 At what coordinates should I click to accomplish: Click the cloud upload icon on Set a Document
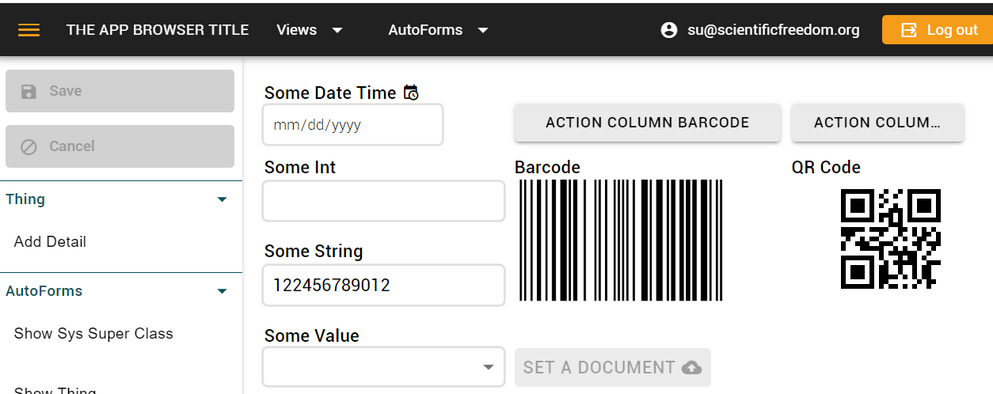pyautogui.click(x=692, y=367)
